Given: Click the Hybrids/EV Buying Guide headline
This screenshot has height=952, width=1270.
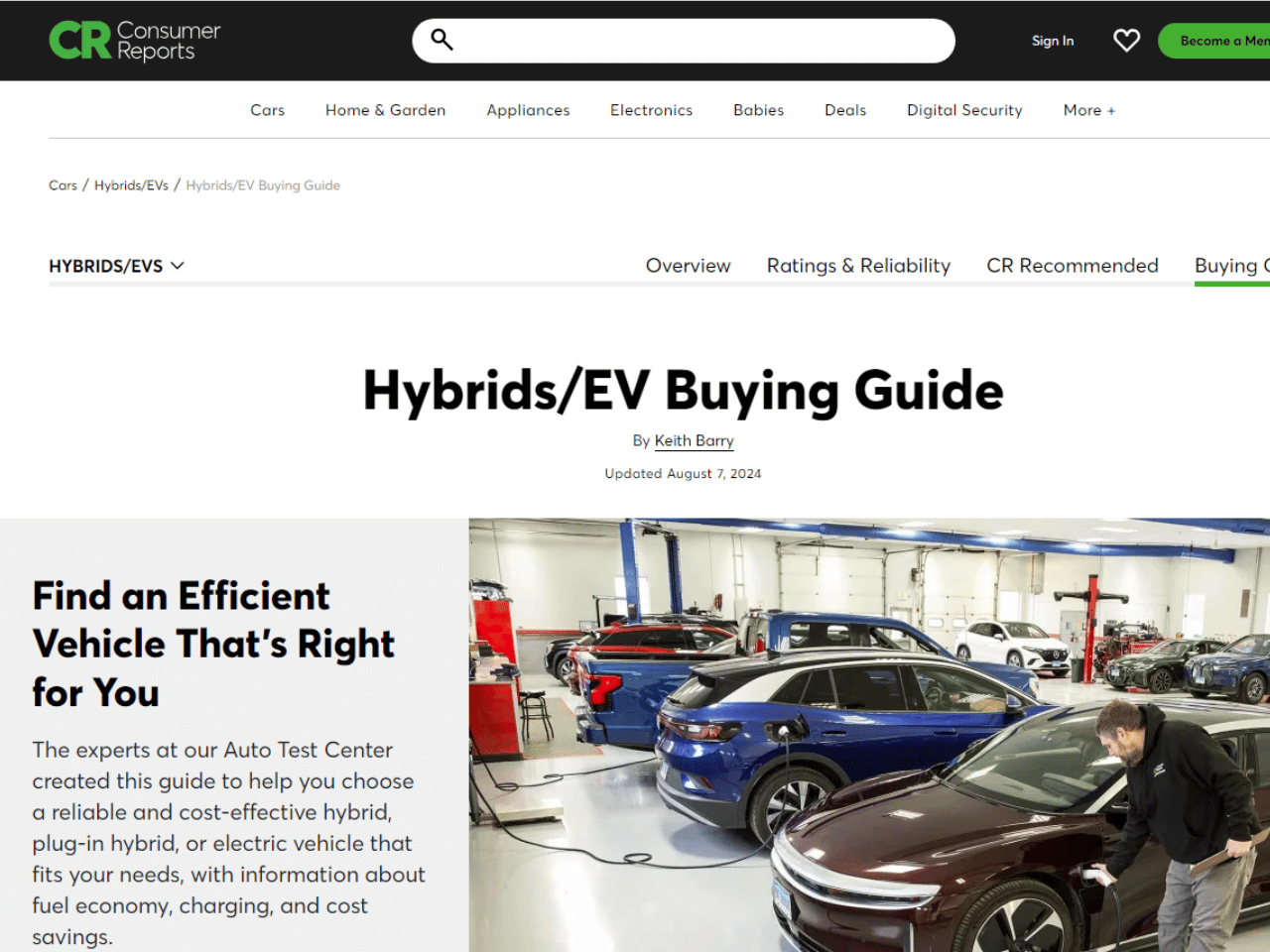Looking at the screenshot, I should 684,390.
